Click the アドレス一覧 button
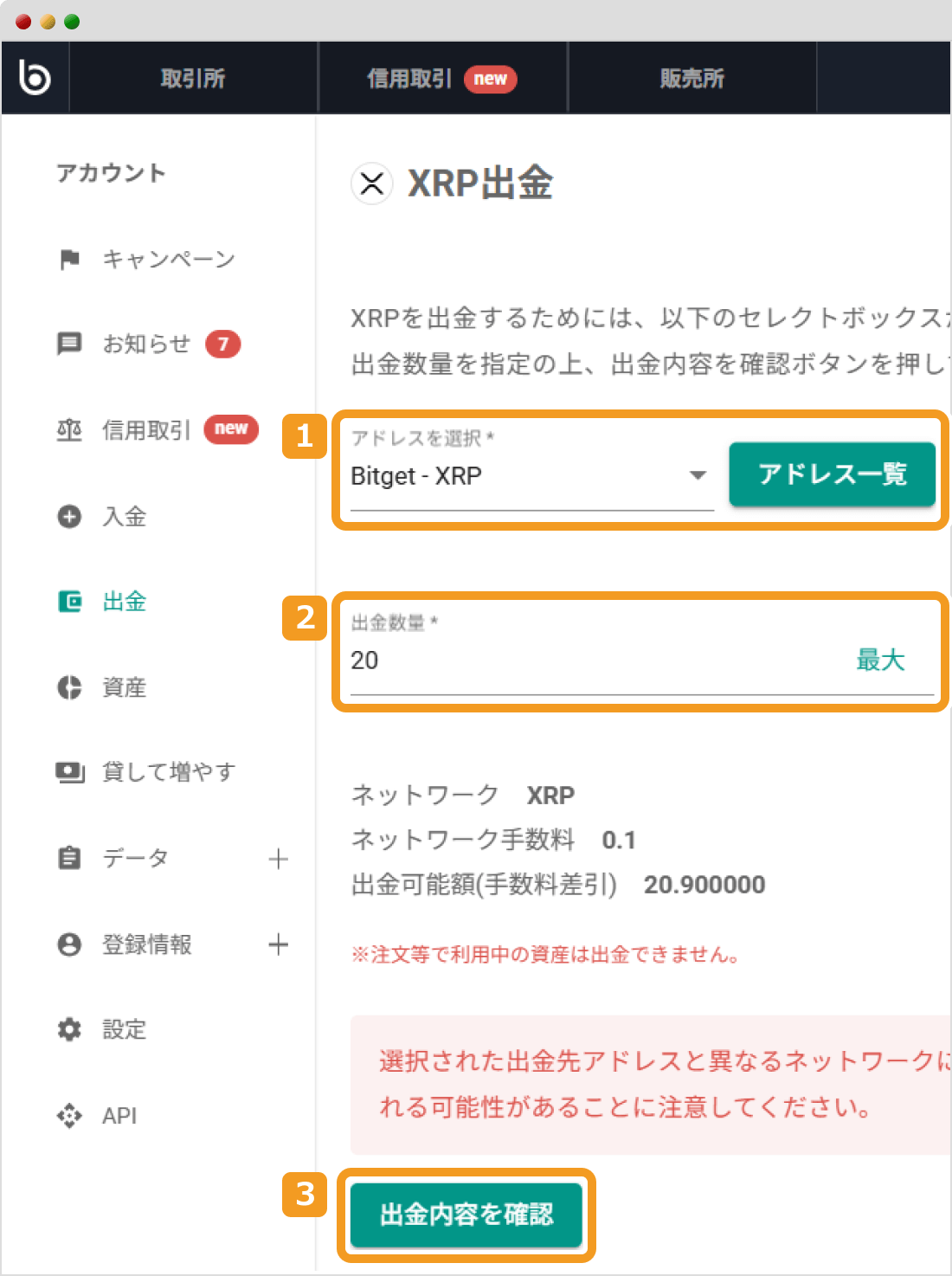 (x=832, y=474)
